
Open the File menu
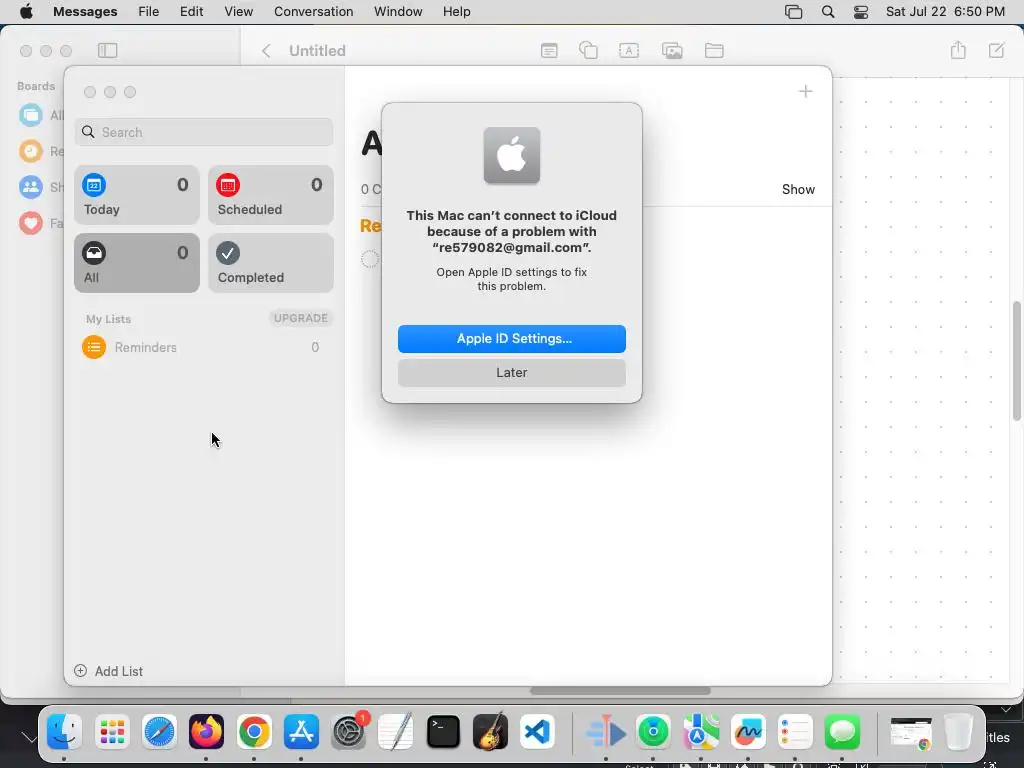[148, 12]
